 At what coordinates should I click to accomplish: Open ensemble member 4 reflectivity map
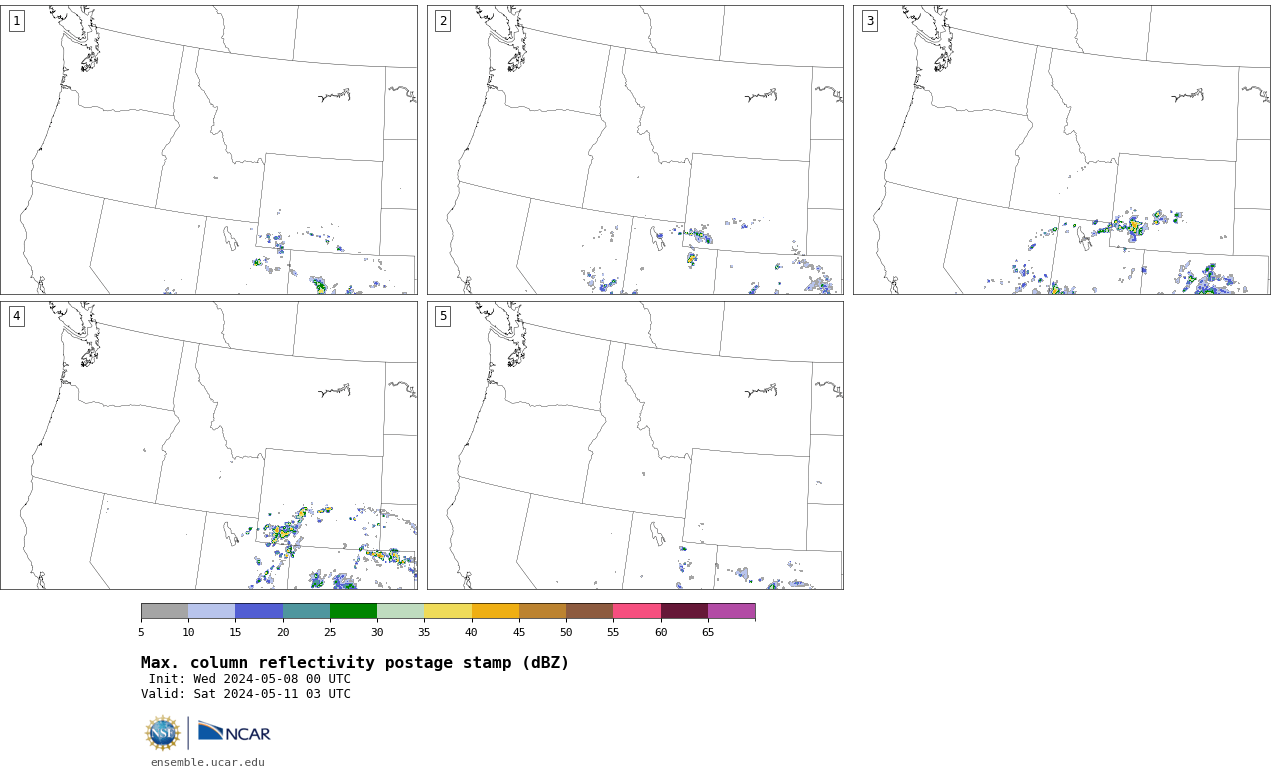point(209,445)
